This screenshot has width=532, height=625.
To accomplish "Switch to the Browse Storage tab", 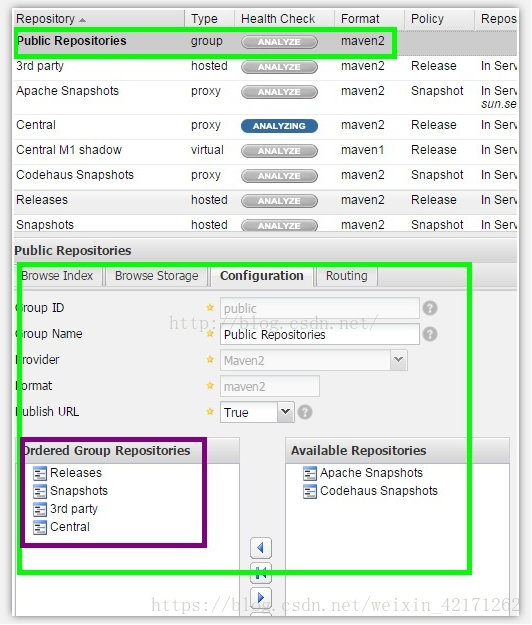I will [156, 276].
